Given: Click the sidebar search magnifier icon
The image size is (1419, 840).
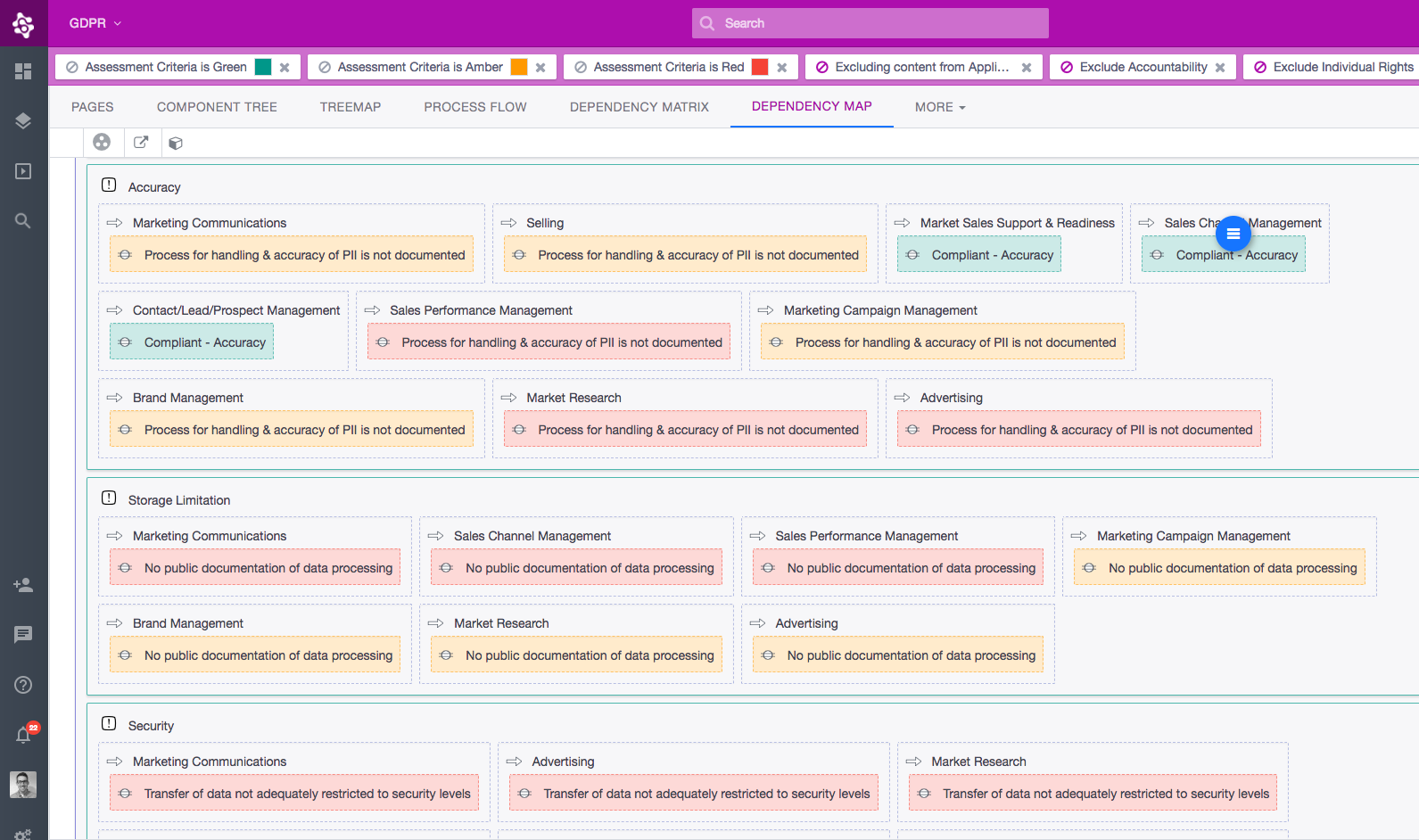Looking at the screenshot, I should pos(23,220).
